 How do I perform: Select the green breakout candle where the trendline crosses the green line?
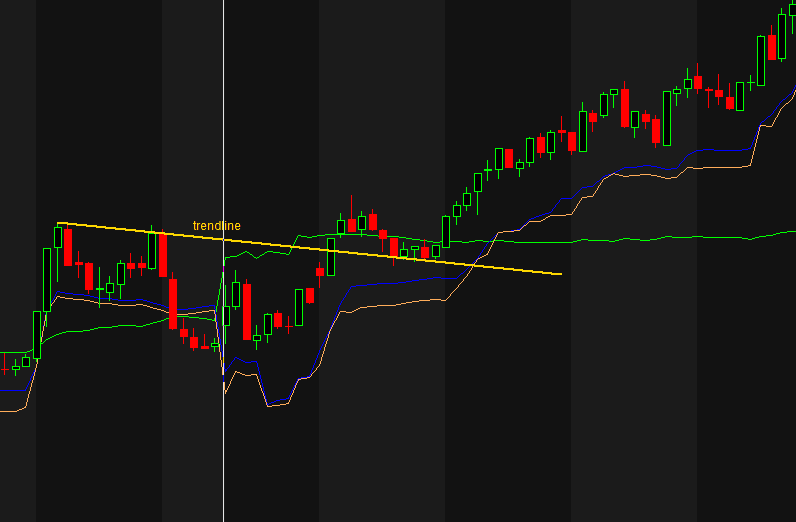pyautogui.click(x=446, y=231)
